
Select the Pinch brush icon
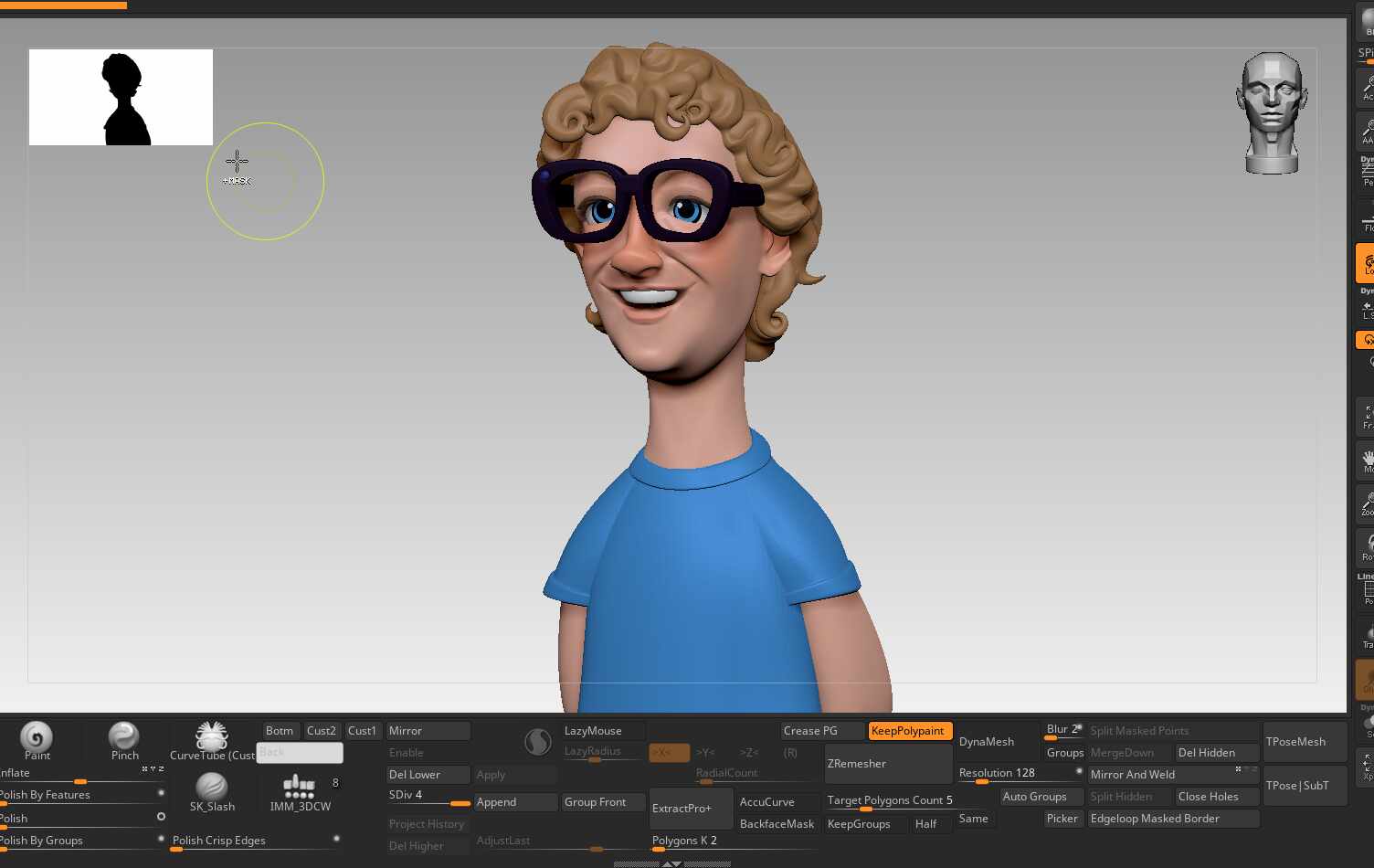[x=124, y=737]
